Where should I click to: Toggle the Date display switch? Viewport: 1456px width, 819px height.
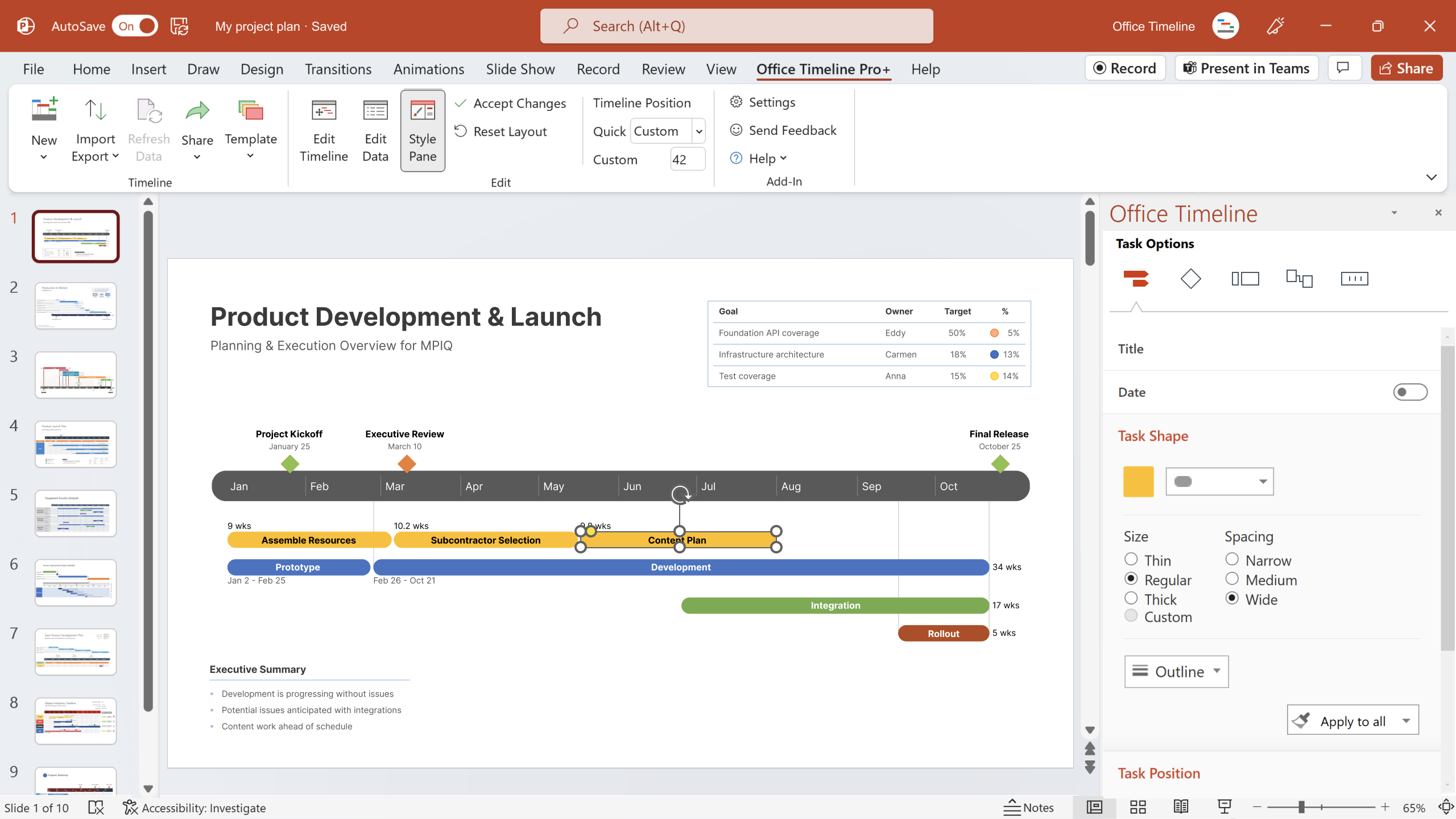point(1411,392)
